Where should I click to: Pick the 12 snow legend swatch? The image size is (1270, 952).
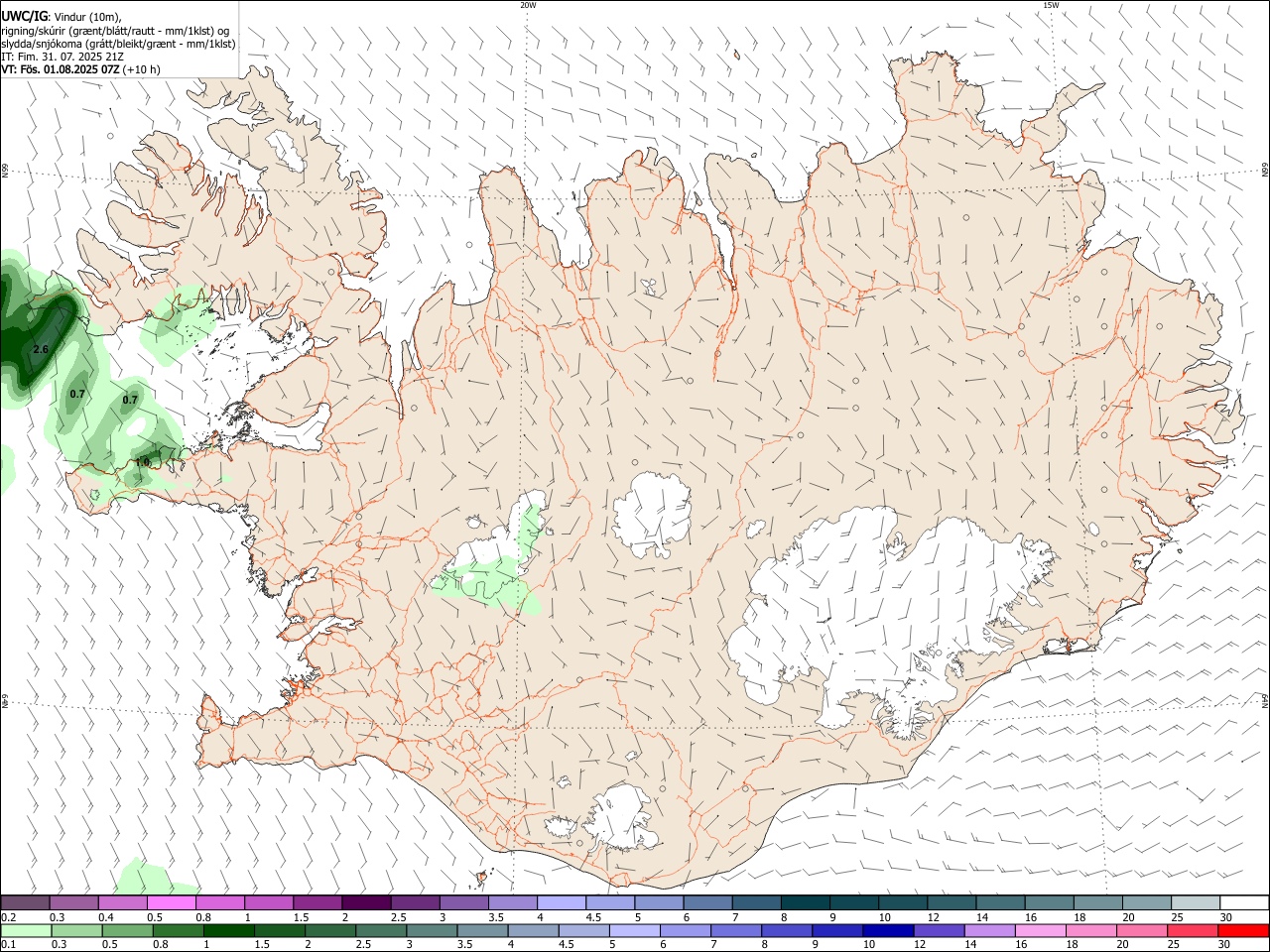[x=952, y=903]
